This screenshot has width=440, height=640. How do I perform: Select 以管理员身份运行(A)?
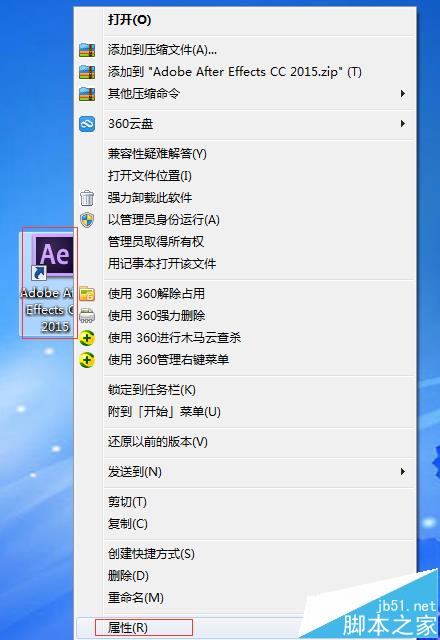click(245, 220)
